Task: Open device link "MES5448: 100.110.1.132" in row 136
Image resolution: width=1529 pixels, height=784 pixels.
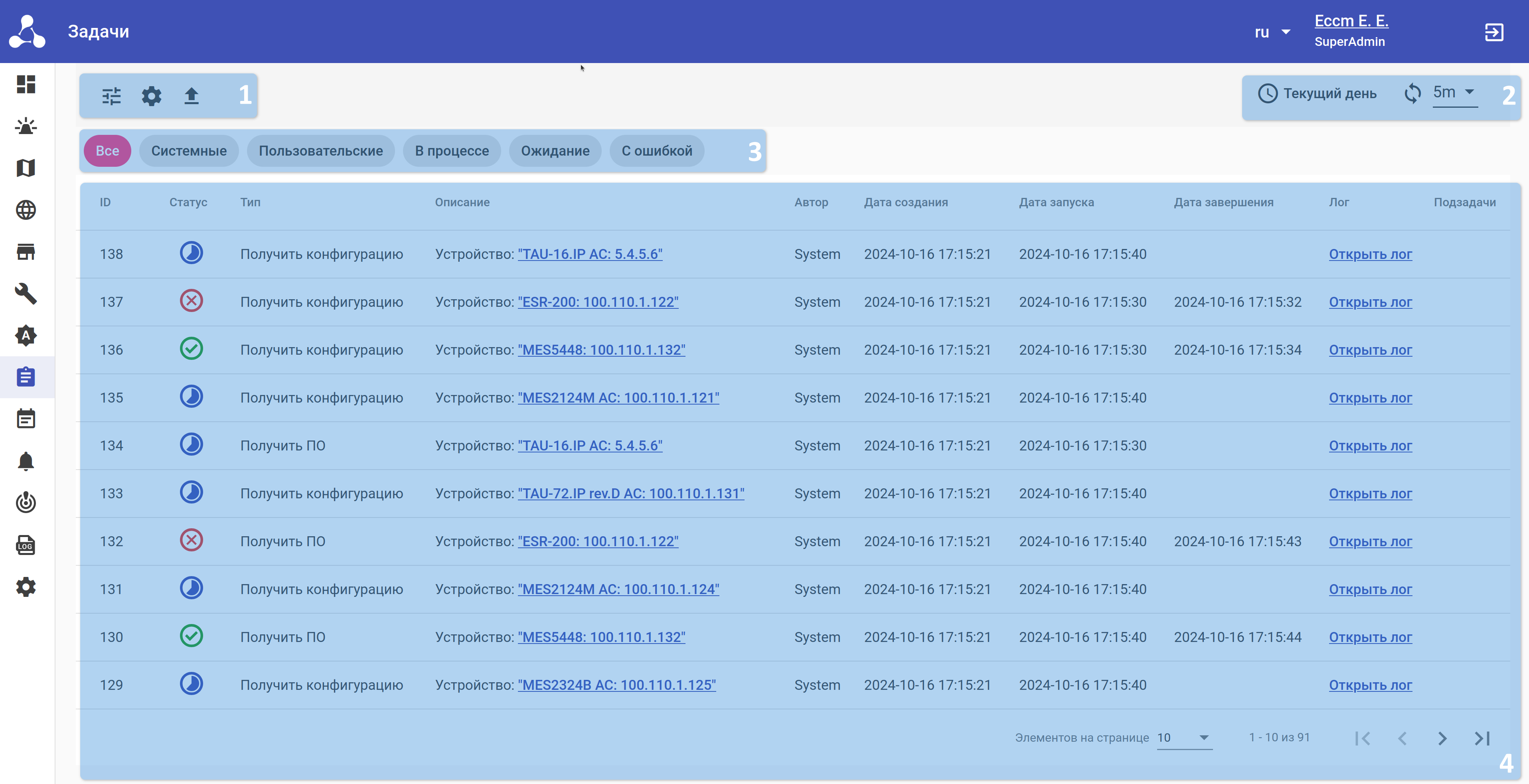Action: [601, 350]
